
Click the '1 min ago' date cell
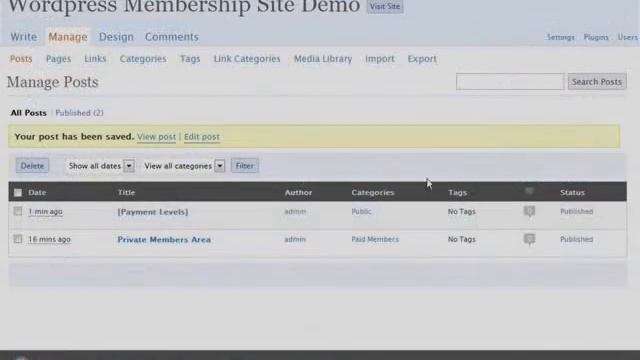[x=45, y=211]
